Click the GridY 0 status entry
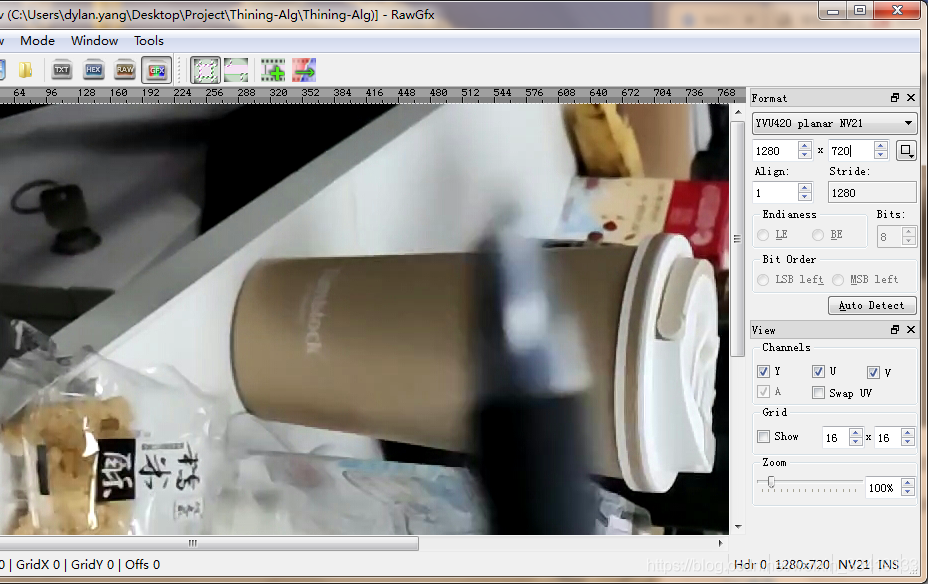This screenshot has height=584, width=928. click(92, 564)
